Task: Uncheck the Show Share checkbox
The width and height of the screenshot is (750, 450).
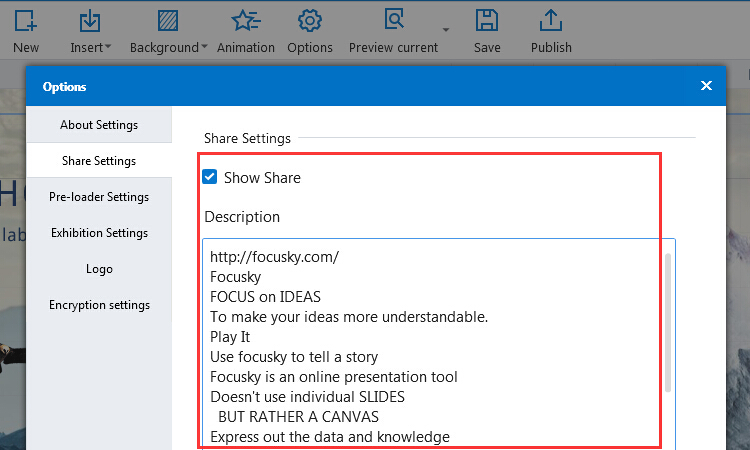Action: pos(210,176)
